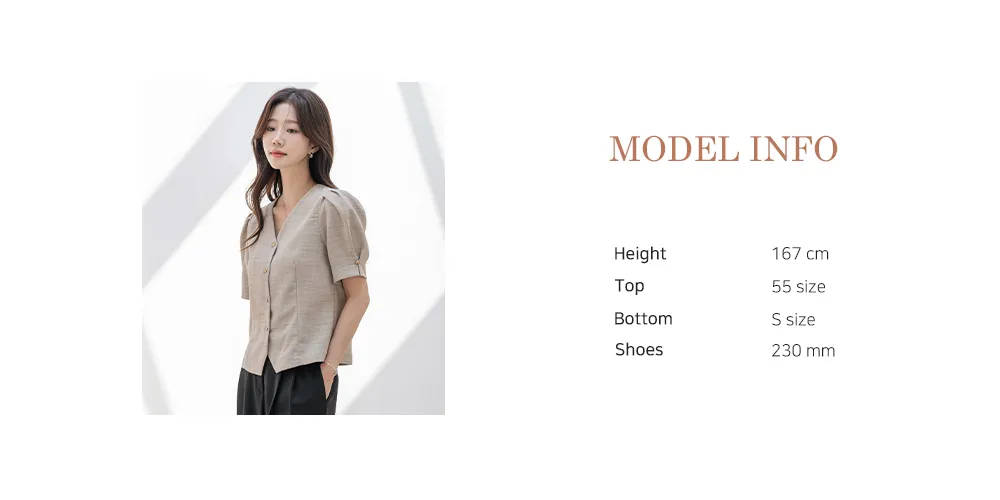Click the model's bracelet
Image resolution: width=1000 pixels, height=500 pixels.
coord(330,366)
